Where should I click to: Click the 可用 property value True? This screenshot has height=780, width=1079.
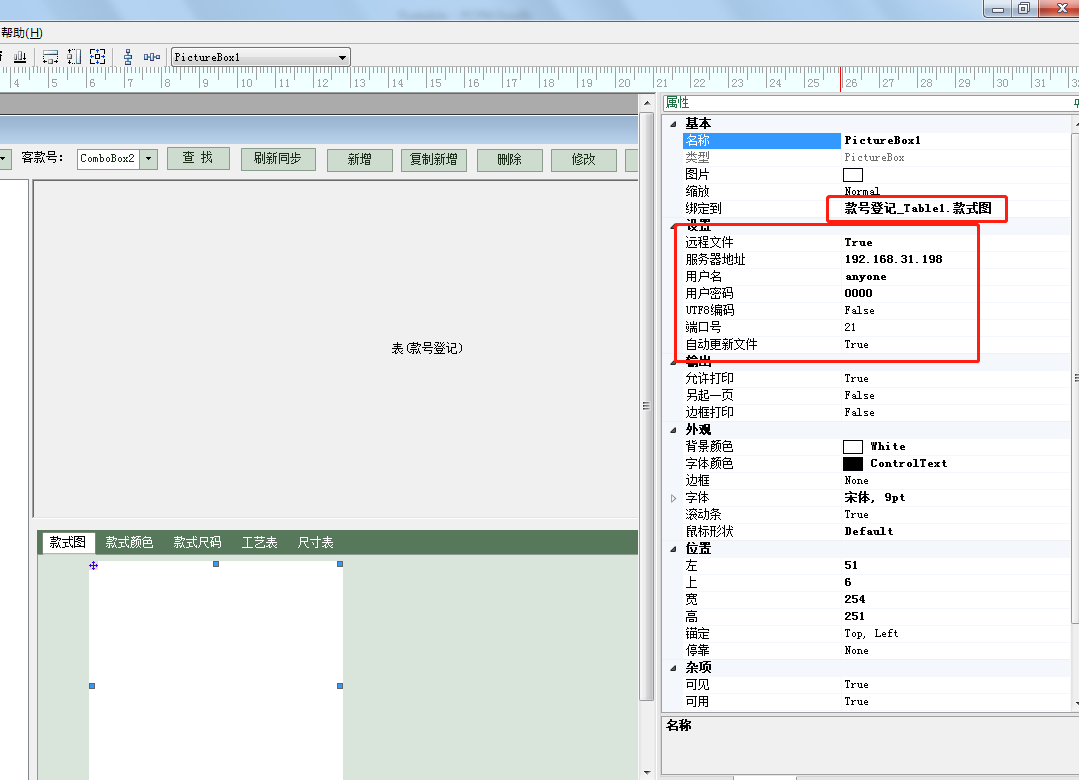pos(857,702)
